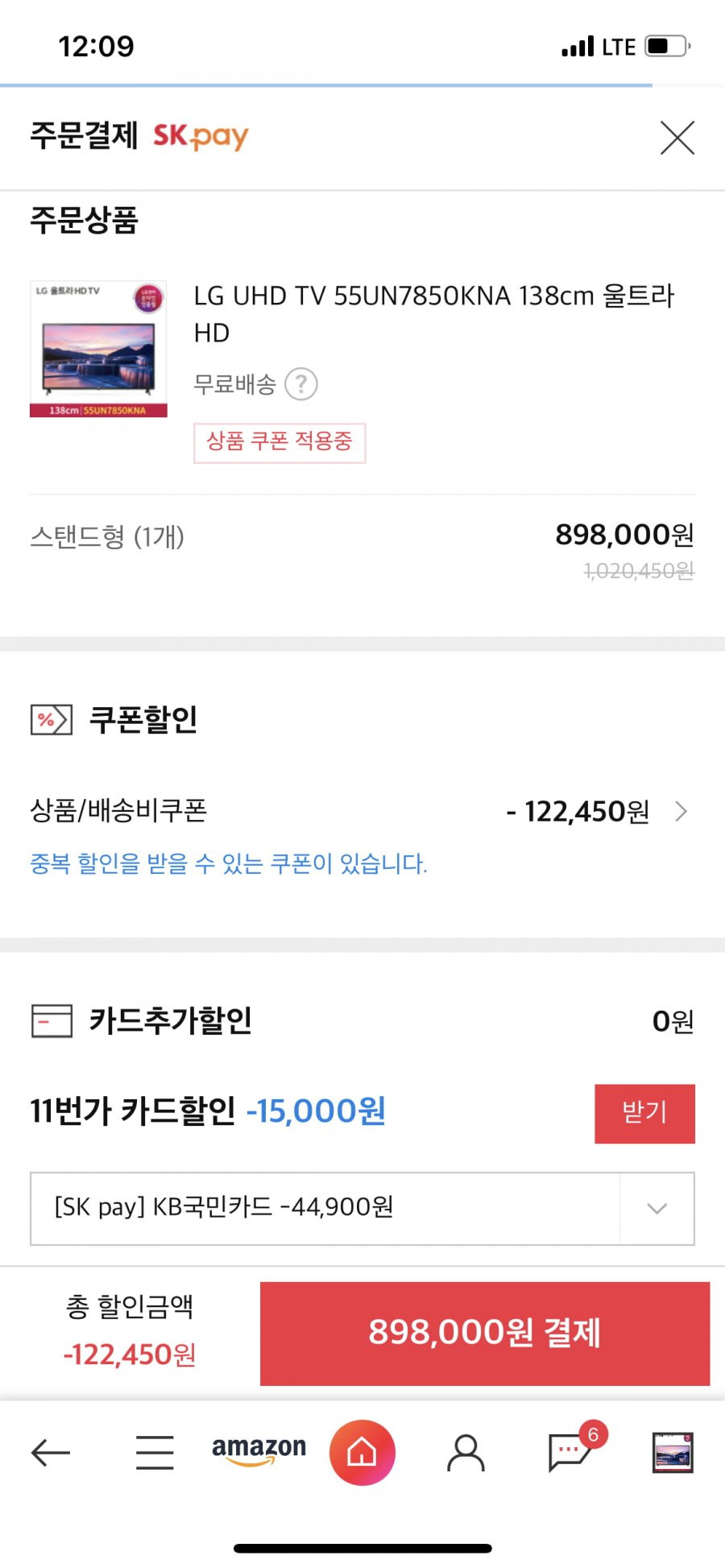The width and height of the screenshot is (725, 1568).
Task: Open the my account person icon
Action: (x=466, y=1453)
